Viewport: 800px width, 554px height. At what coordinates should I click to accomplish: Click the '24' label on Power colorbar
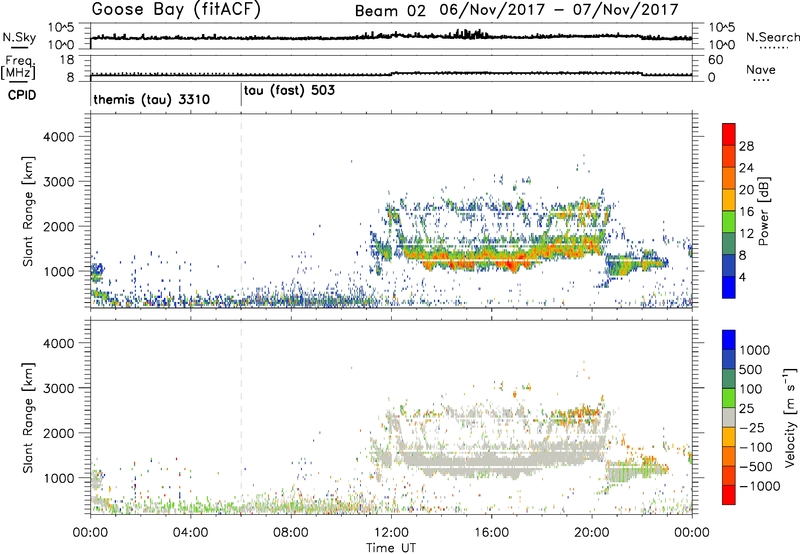click(746, 168)
